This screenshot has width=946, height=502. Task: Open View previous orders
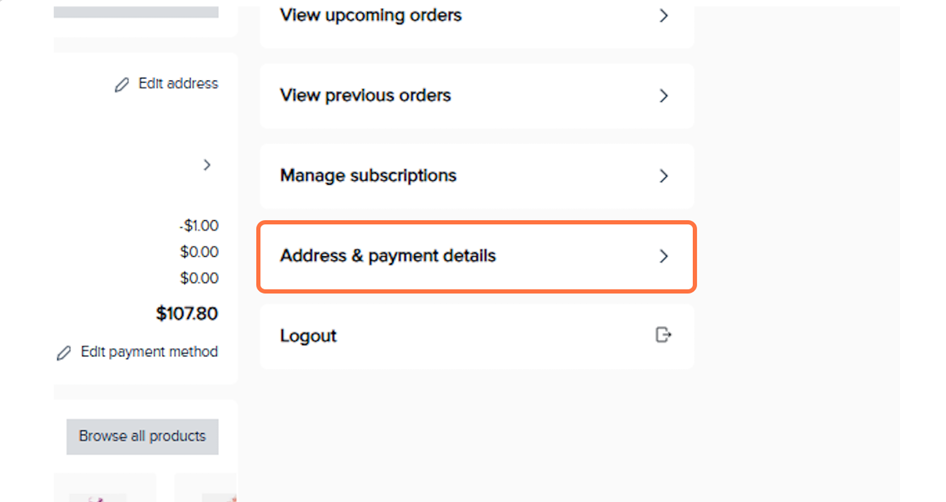pyautogui.click(x=365, y=96)
